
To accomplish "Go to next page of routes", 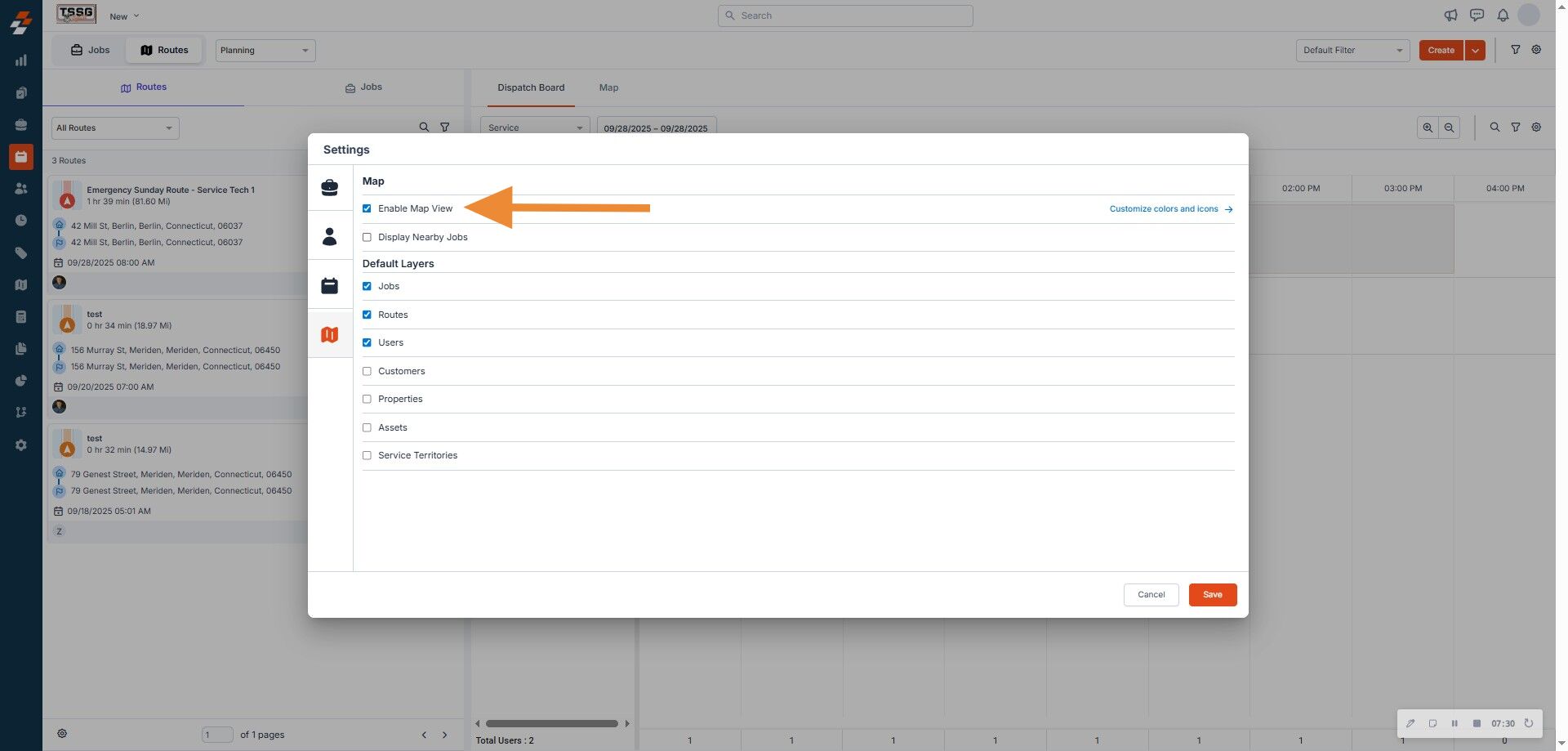I will (x=445, y=735).
